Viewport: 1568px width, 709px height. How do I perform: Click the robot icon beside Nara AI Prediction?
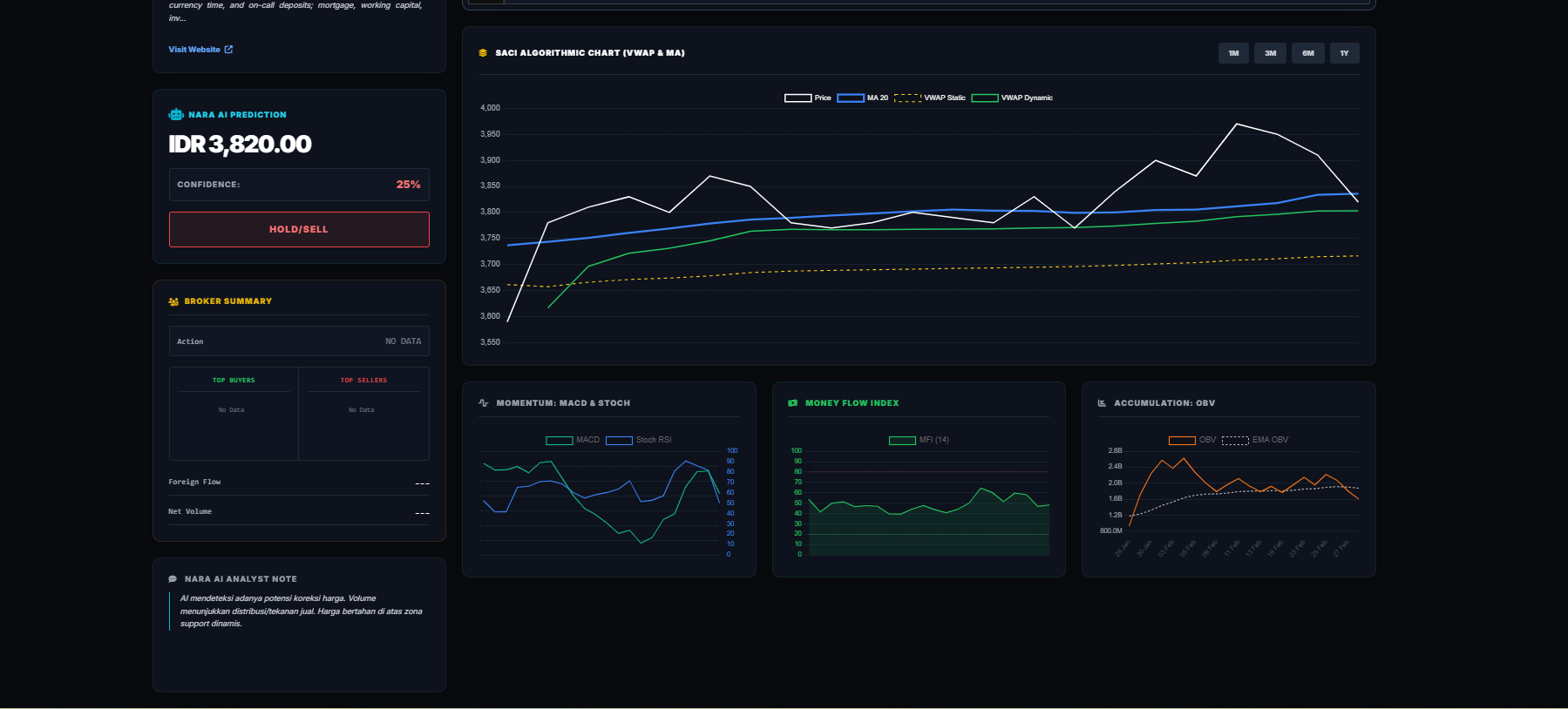click(x=176, y=115)
